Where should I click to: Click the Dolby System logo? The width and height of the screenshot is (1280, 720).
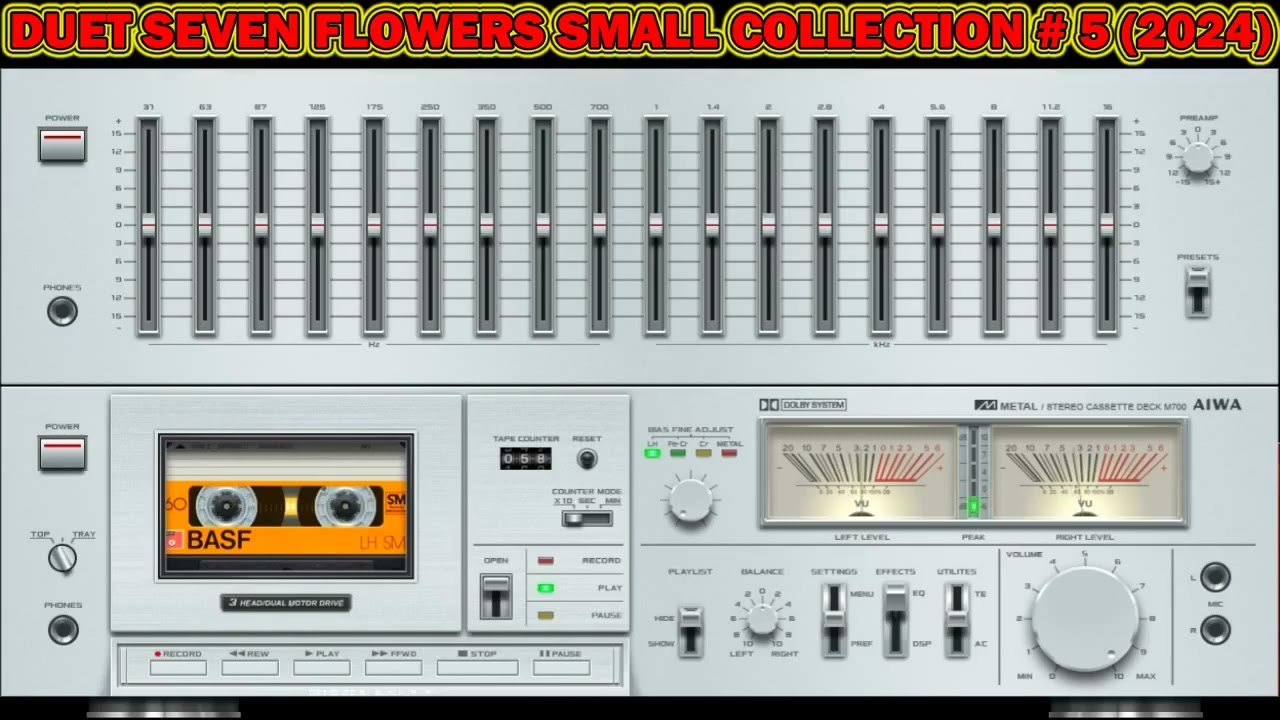[x=802, y=405]
